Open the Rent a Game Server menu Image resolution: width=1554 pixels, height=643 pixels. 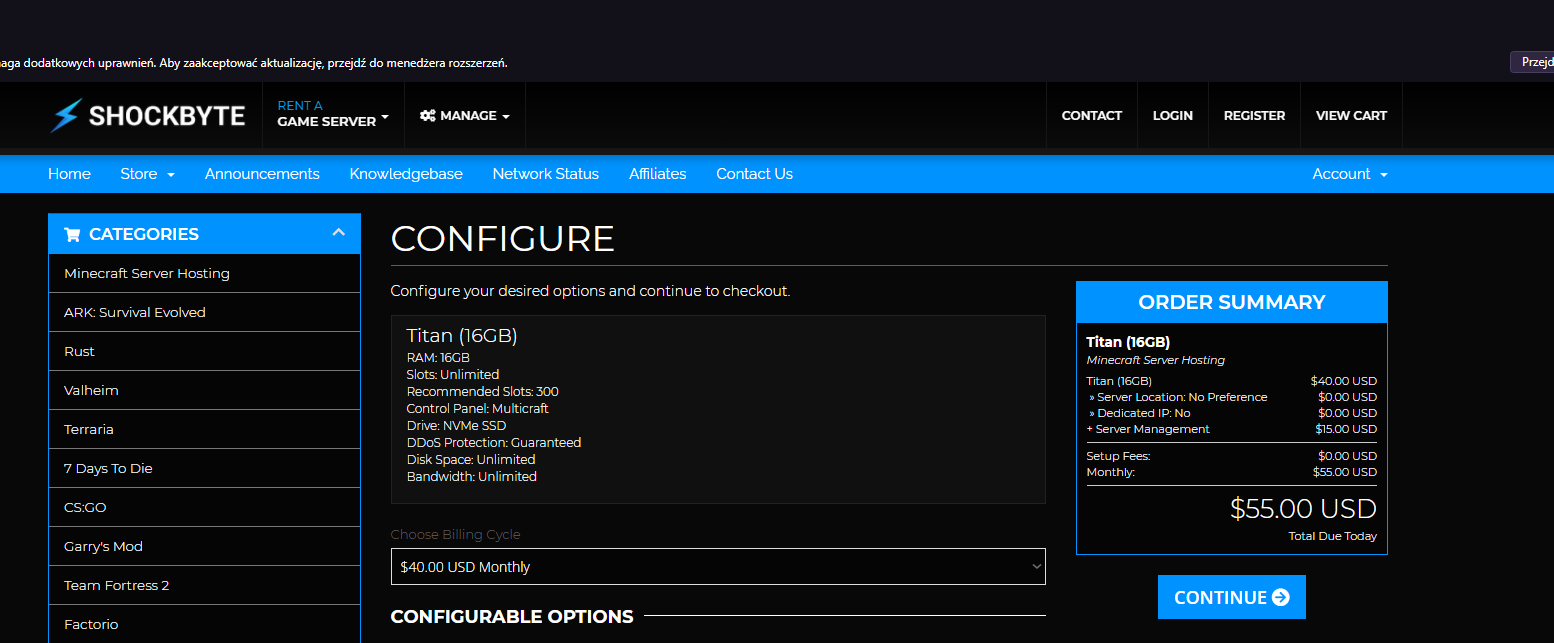pyautogui.click(x=333, y=114)
